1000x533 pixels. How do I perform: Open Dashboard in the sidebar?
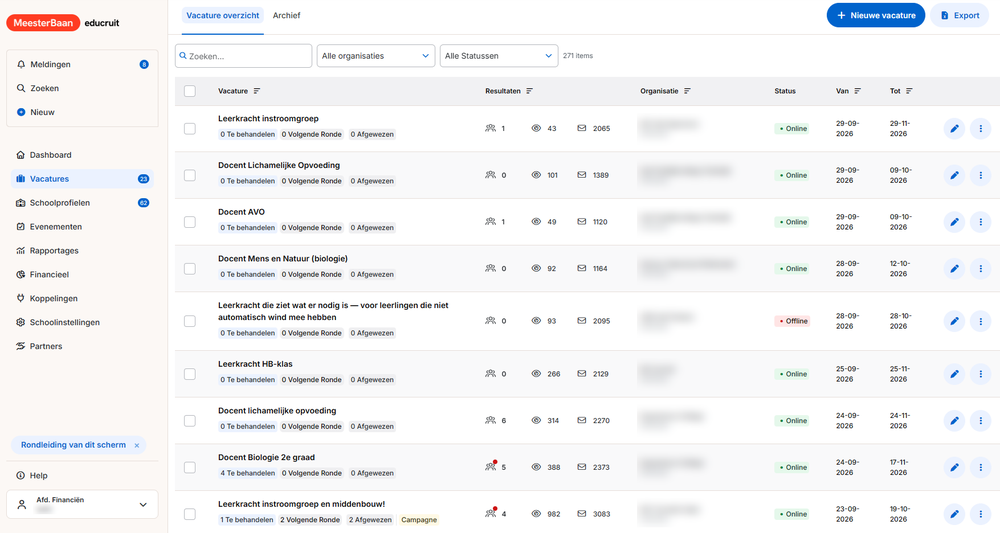click(82, 155)
